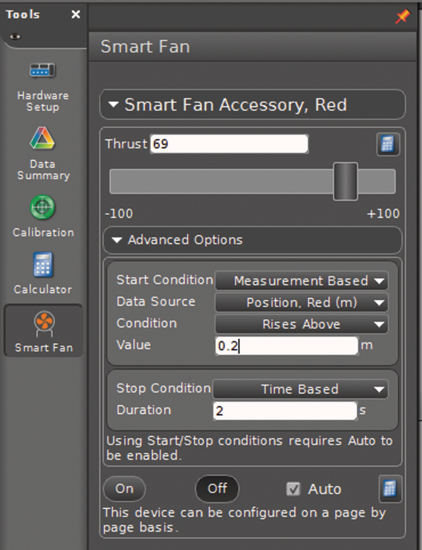
Task: Toggle the Auto checkbox
Action: (x=293, y=489)
